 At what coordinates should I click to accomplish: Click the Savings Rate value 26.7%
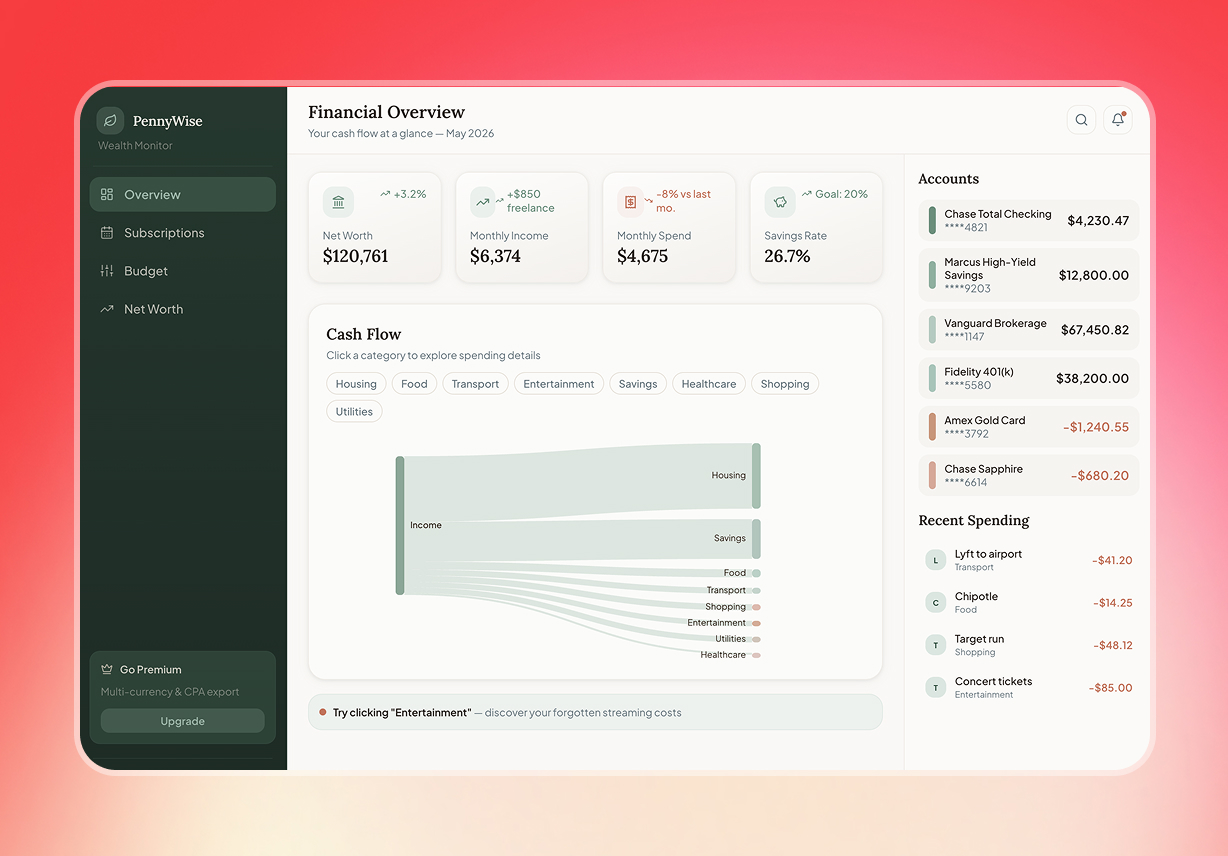click(787, 256)
